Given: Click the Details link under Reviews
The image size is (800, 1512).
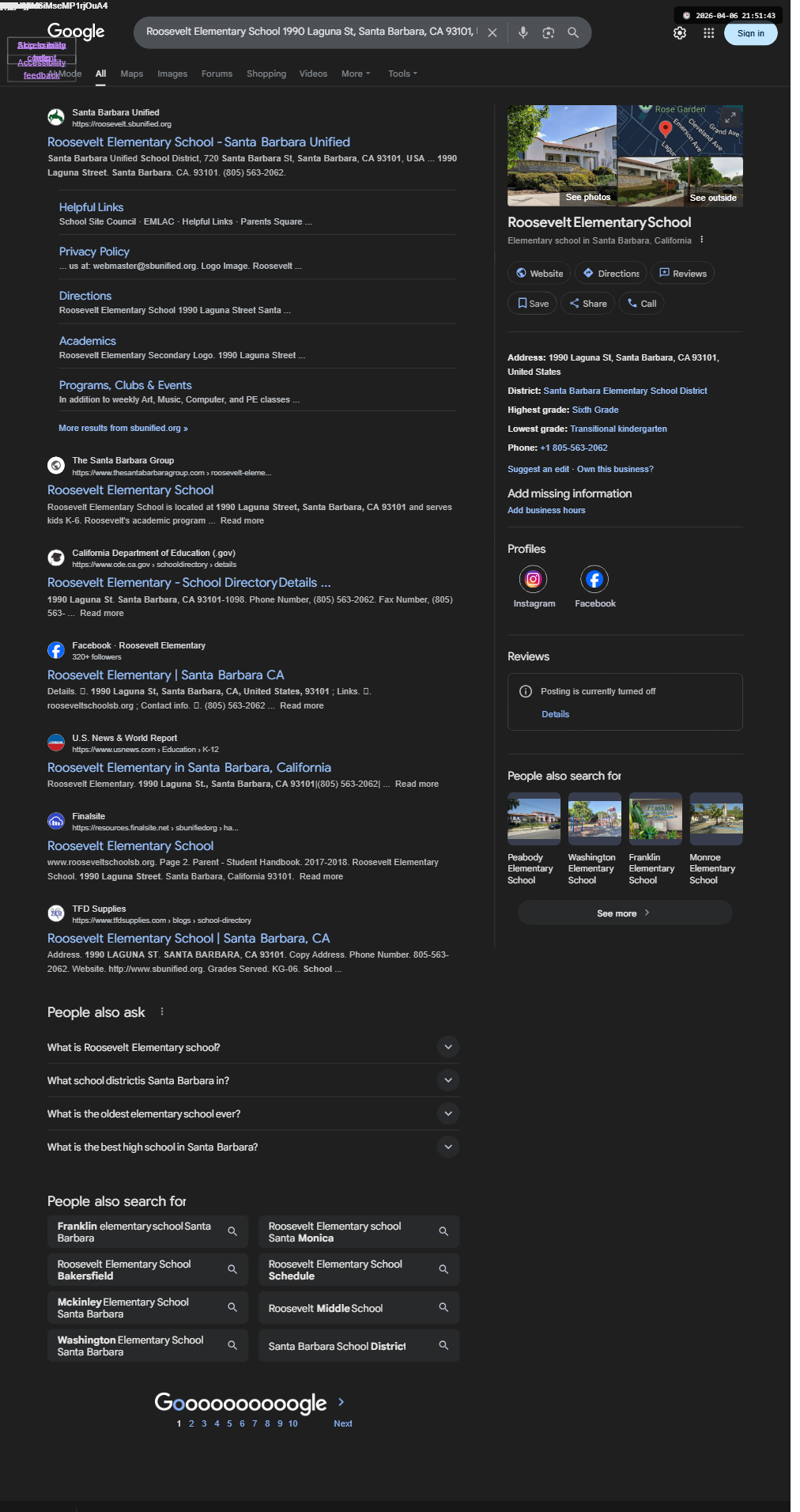Looking at the screenshot, I should point(555,714).
